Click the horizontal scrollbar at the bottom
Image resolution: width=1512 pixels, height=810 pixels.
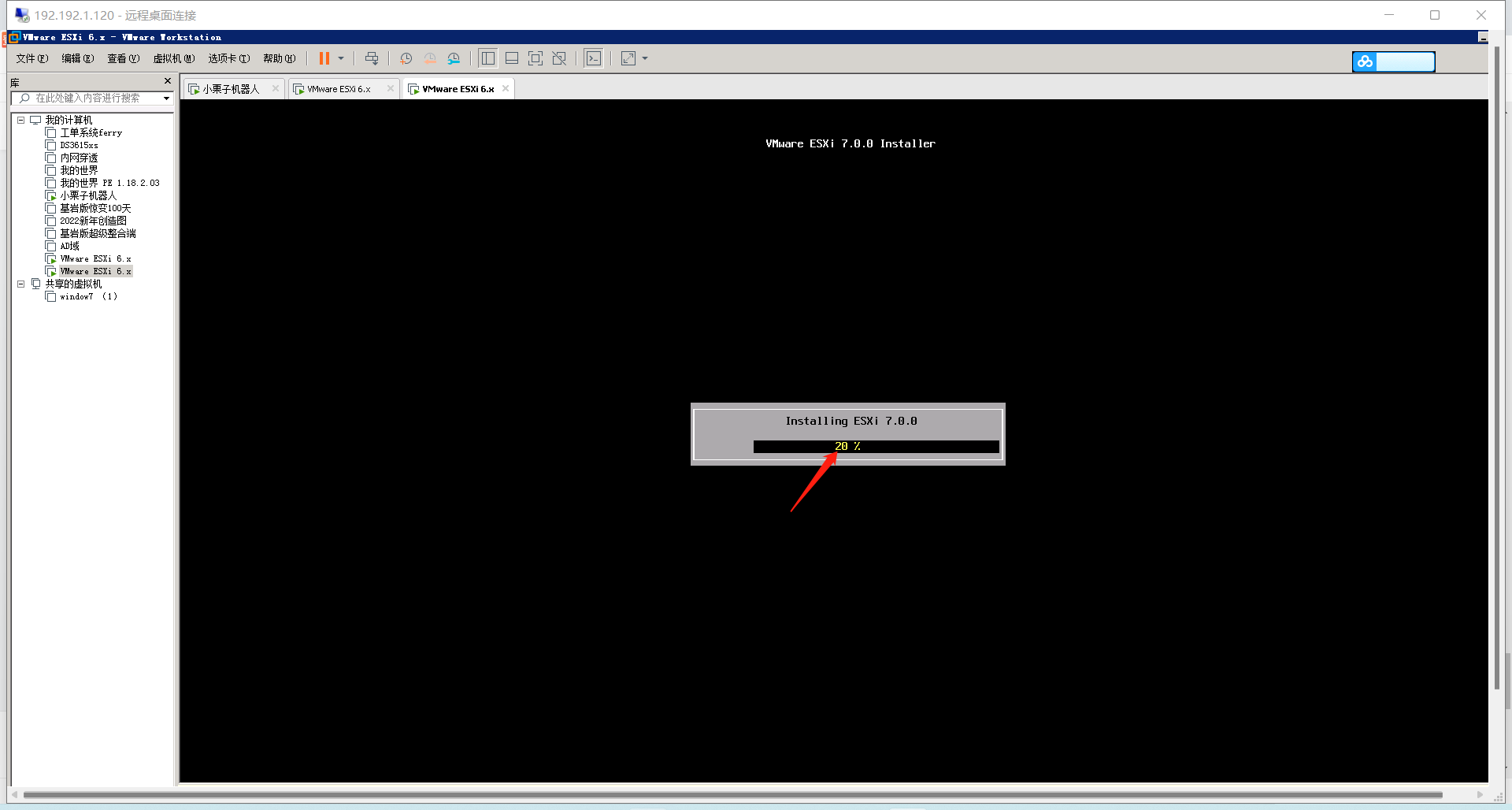(x=732, y=794)
